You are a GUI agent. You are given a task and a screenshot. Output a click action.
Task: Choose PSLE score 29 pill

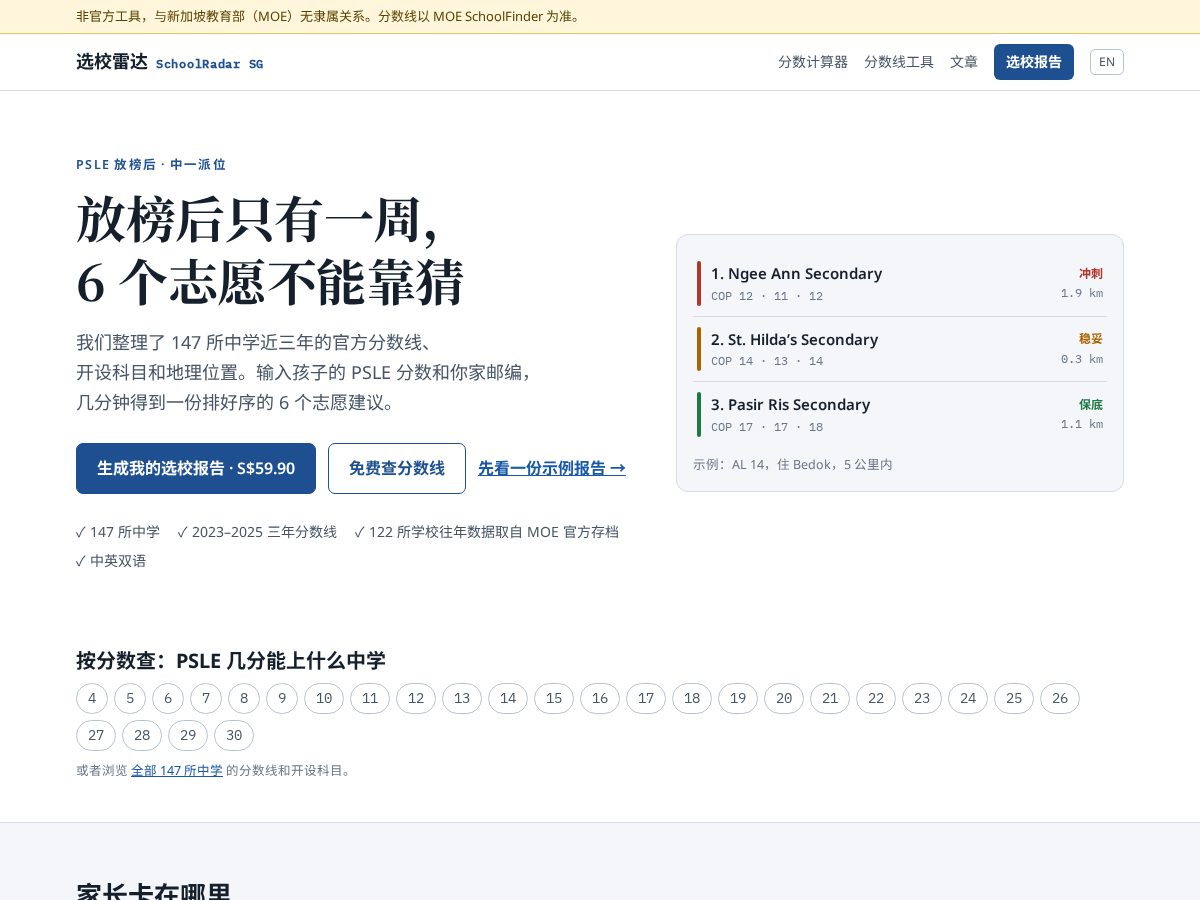click(x=188, y=735)
